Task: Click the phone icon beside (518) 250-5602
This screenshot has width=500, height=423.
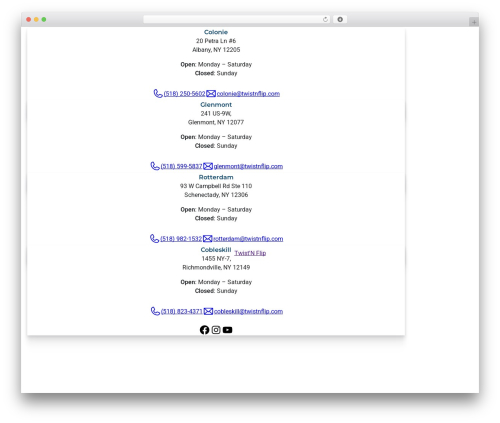Action: tap(158, 93)
